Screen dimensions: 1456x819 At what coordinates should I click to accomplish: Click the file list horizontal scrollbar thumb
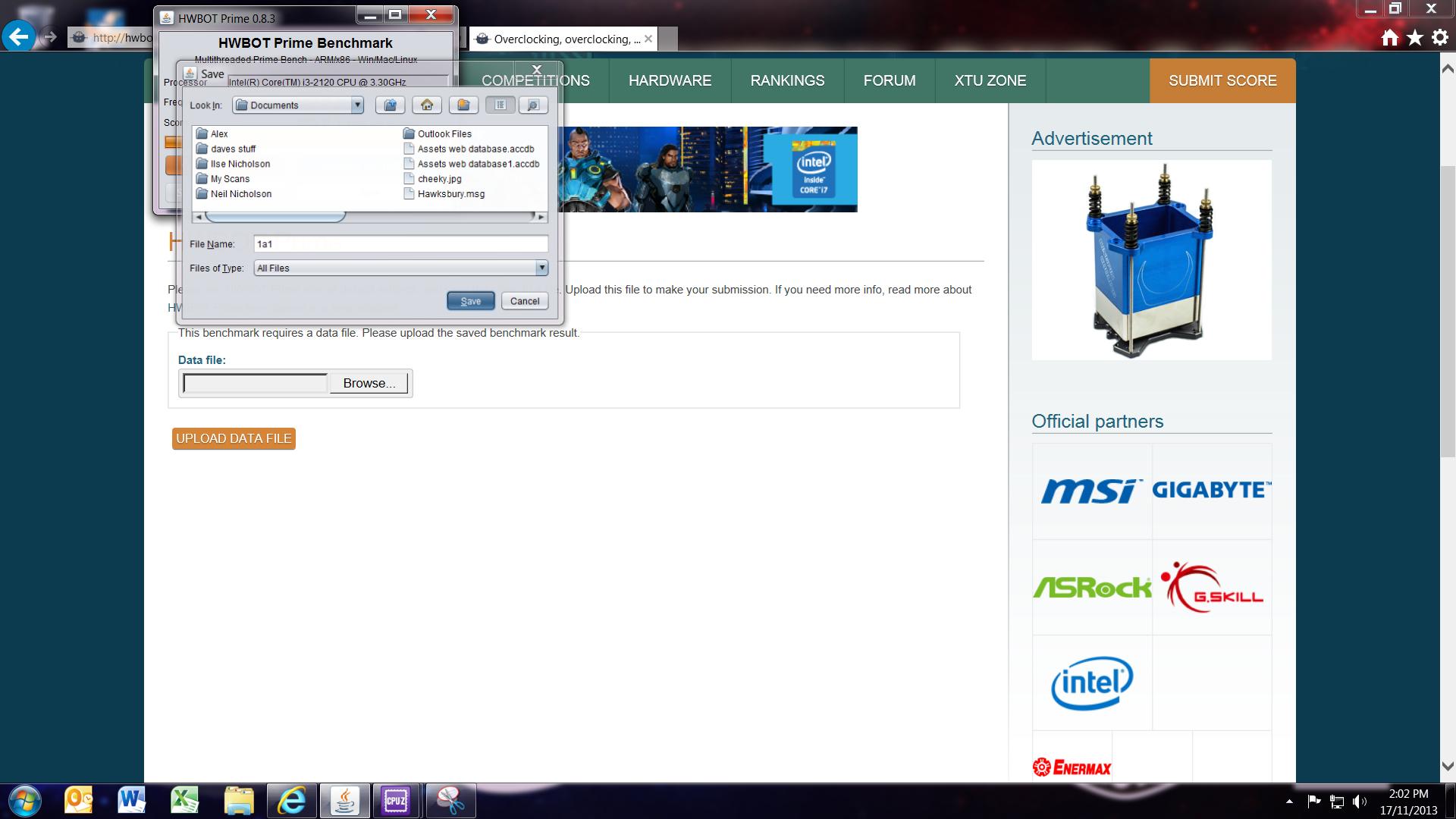tap(275, 217)
